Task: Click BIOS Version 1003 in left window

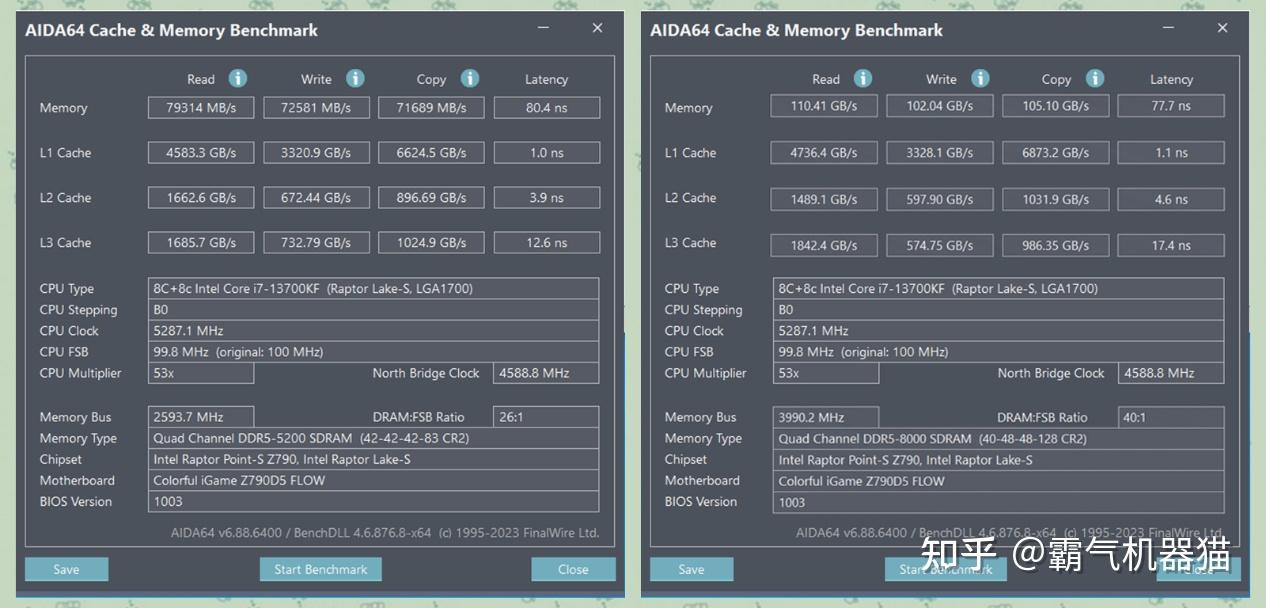Action: (374, 502)
